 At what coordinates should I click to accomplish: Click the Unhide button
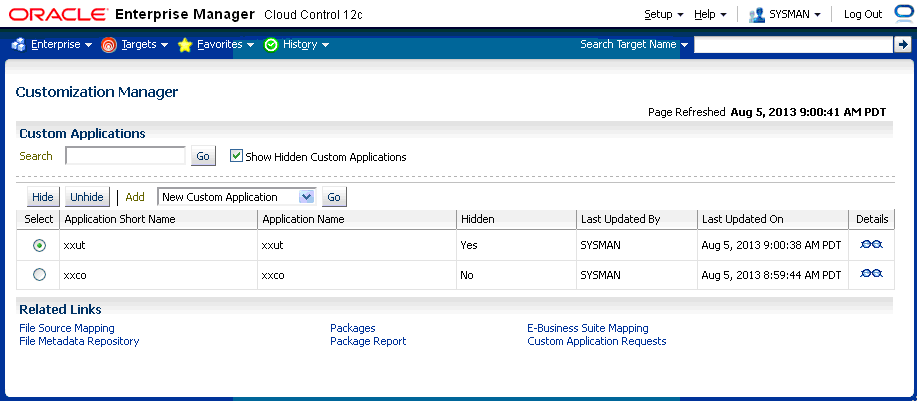(x=87, y=197)
